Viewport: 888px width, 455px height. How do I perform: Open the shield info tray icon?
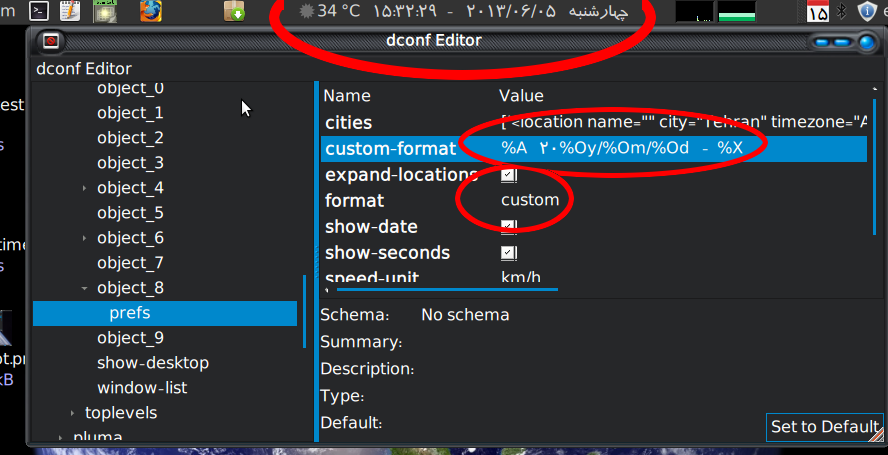point(867,11)
